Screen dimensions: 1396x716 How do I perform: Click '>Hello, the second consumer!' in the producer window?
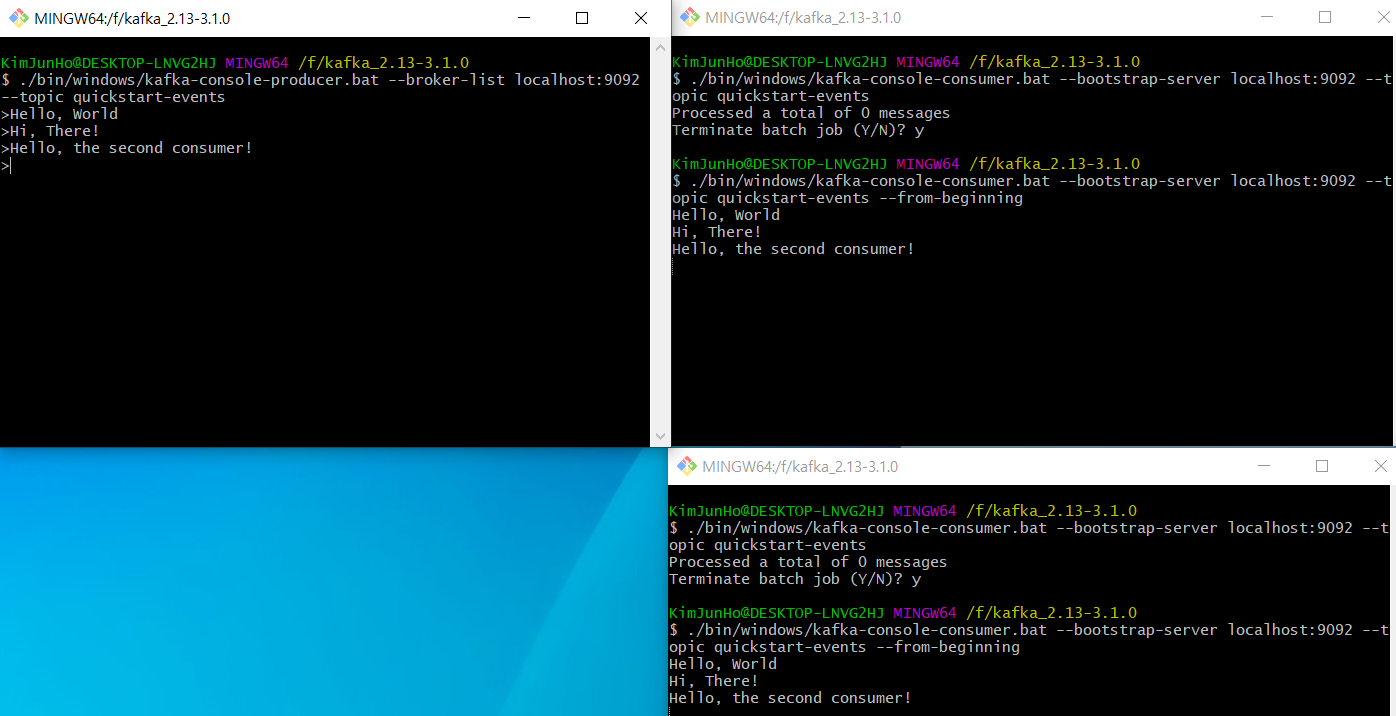click(x=127, y=148)
